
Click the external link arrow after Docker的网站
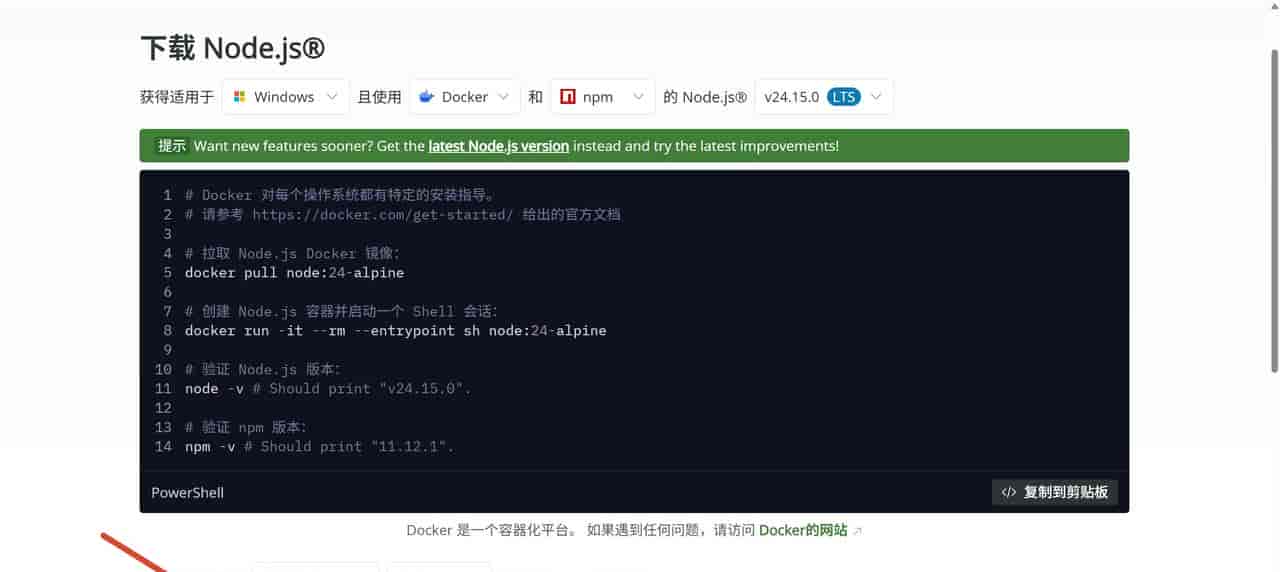pyautogui.click(x=857, y=531)
